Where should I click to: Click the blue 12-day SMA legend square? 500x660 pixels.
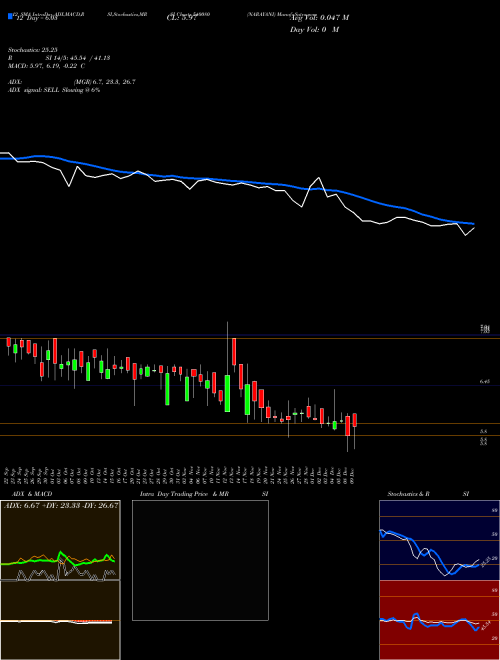(11, 16)
